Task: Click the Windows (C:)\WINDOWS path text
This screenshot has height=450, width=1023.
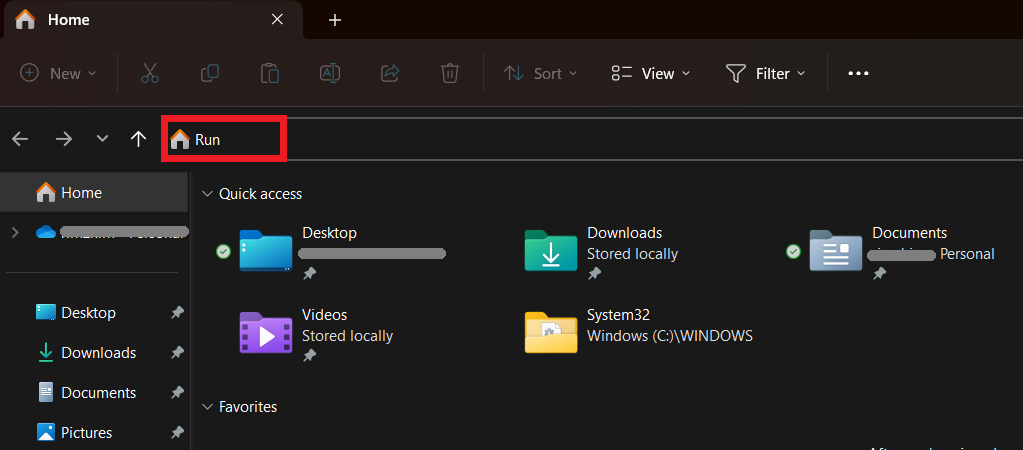Action: [670, 336]
